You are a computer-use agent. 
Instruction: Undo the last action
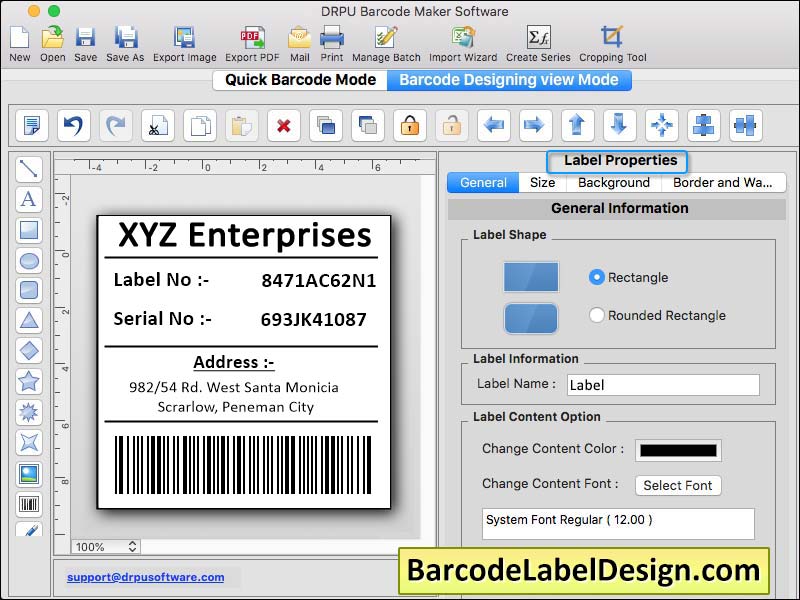[x=75, y=126]
